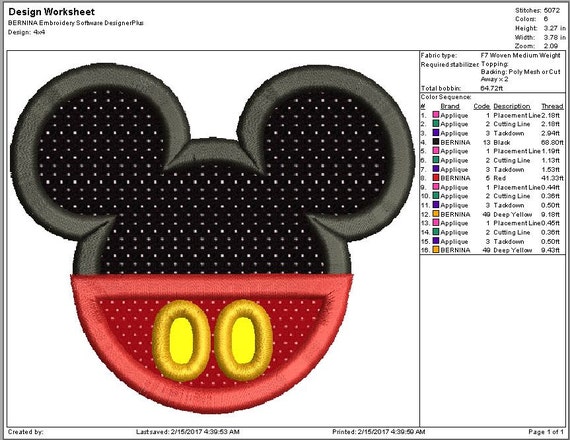This screenshot has width=570, height=440.
Task: Click 'Printed: 2/15/2017 4:39:59 AM'
Action: pos(378,432)
